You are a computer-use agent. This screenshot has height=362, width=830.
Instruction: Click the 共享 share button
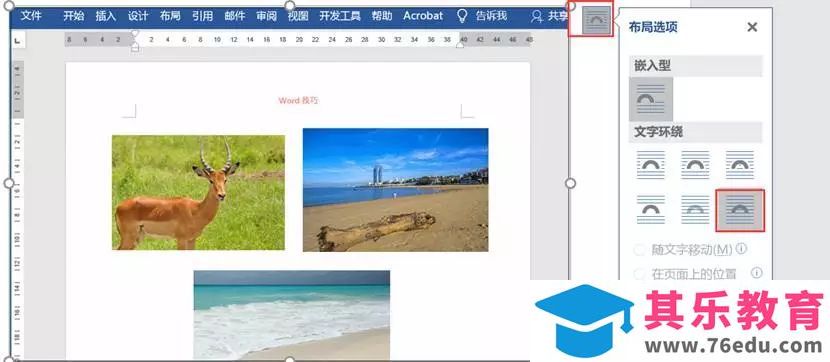pos(550,16)
